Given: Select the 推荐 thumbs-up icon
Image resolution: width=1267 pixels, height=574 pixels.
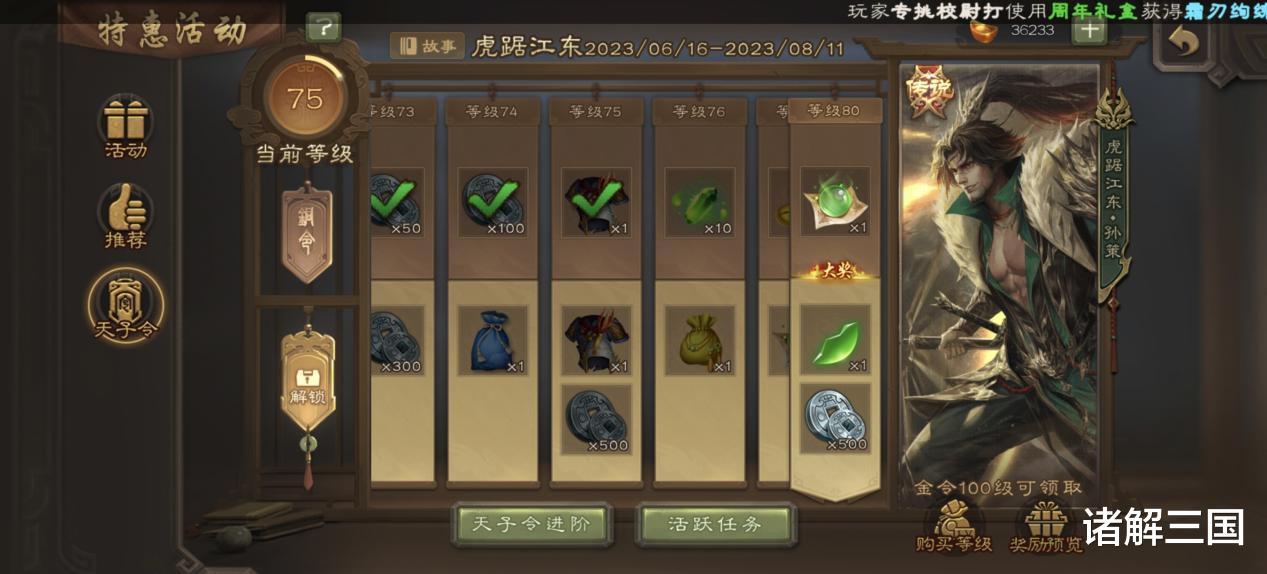Looking at the screenshot, I should coord(126,211).
